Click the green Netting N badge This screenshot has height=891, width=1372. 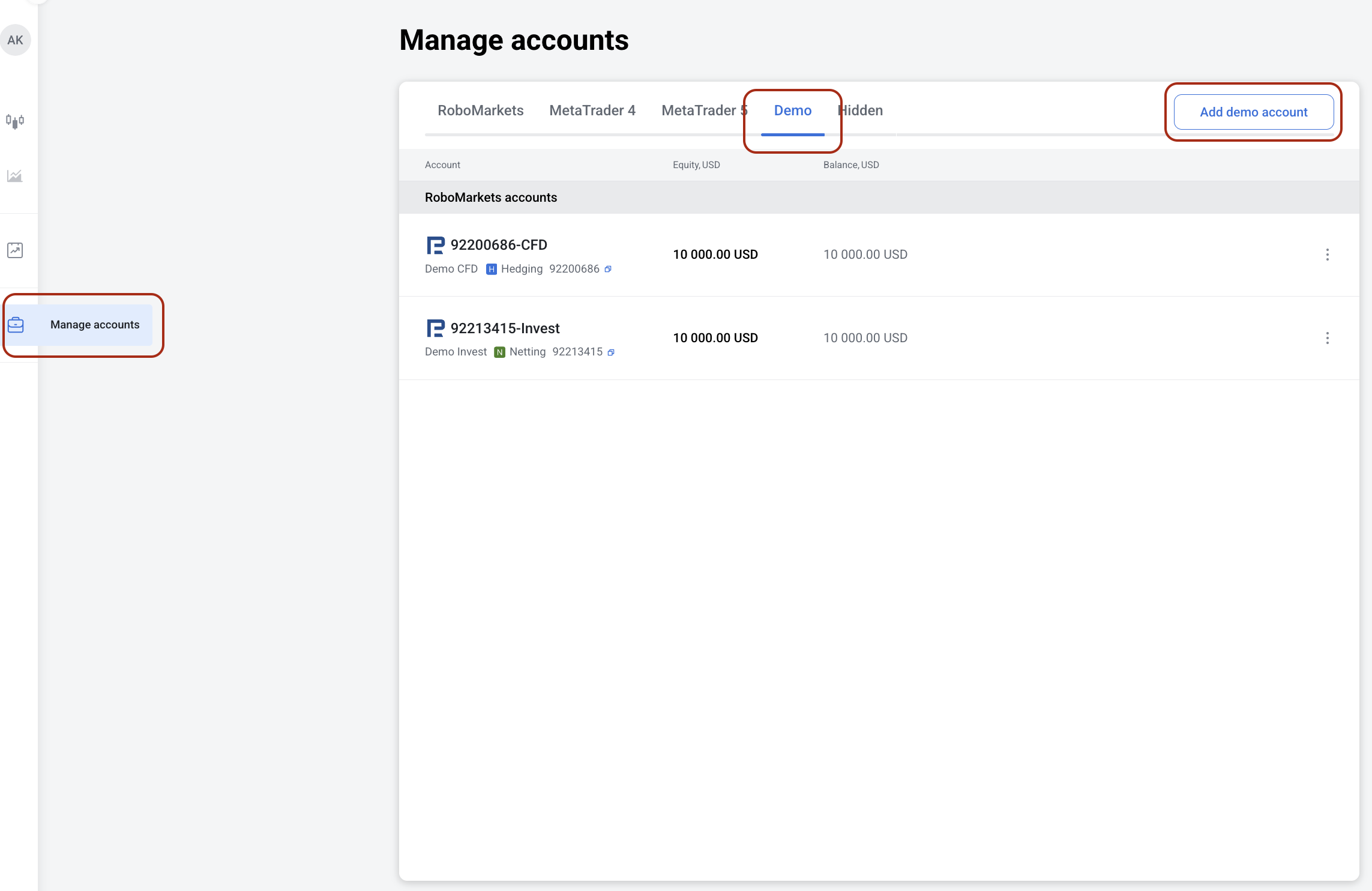tap(499, 352)
